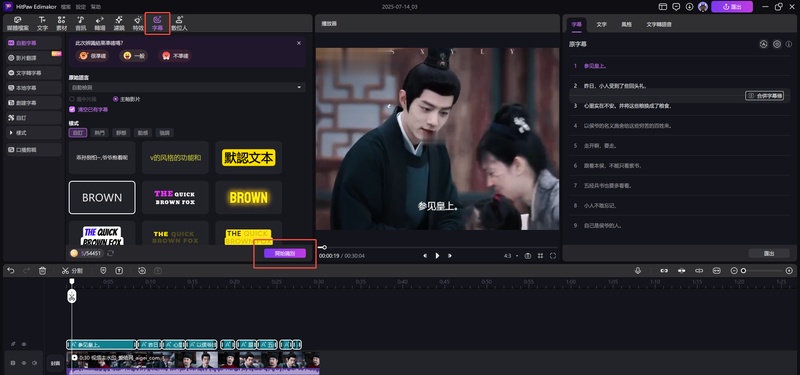Viewport: 800px width, 375px height.
Task: Step to previous frame in player
Action: pyautogui.click(x=425, y=256)
